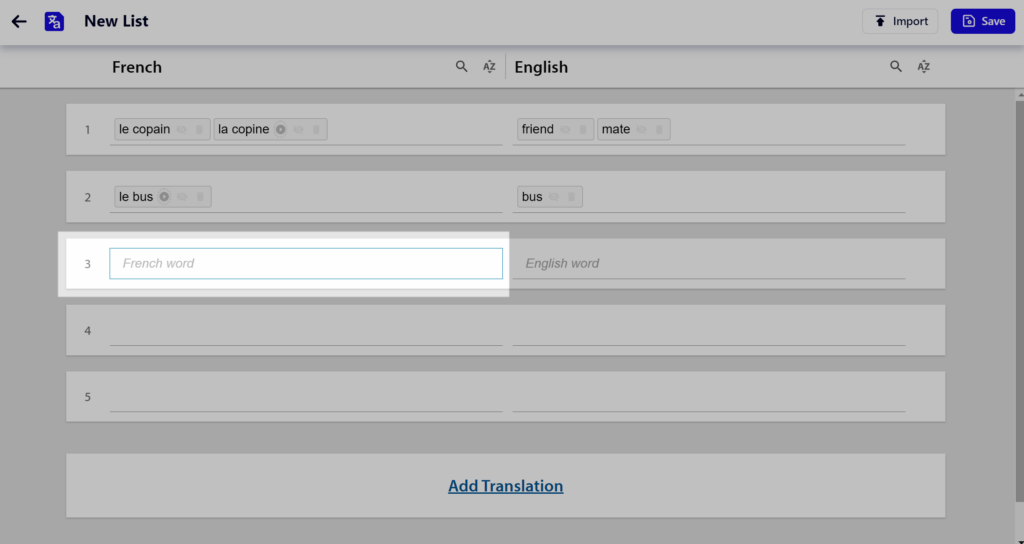Click the Import button

tap(900, 22)
